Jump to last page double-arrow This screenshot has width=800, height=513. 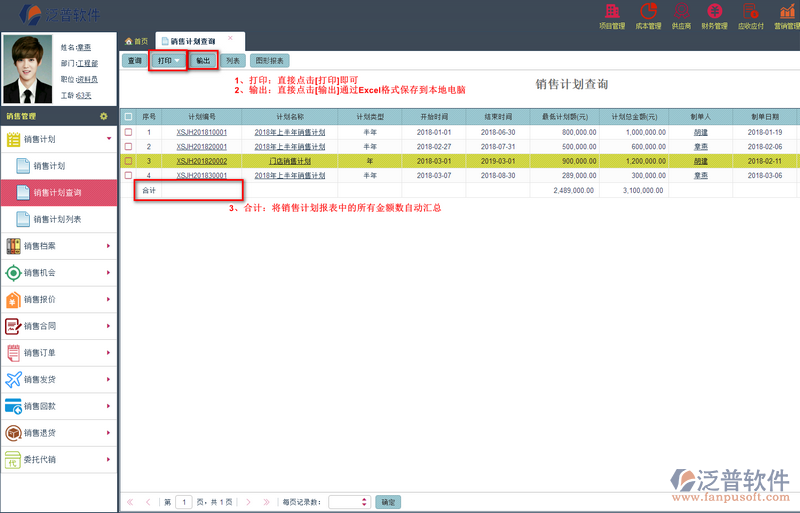coord(265,501)
